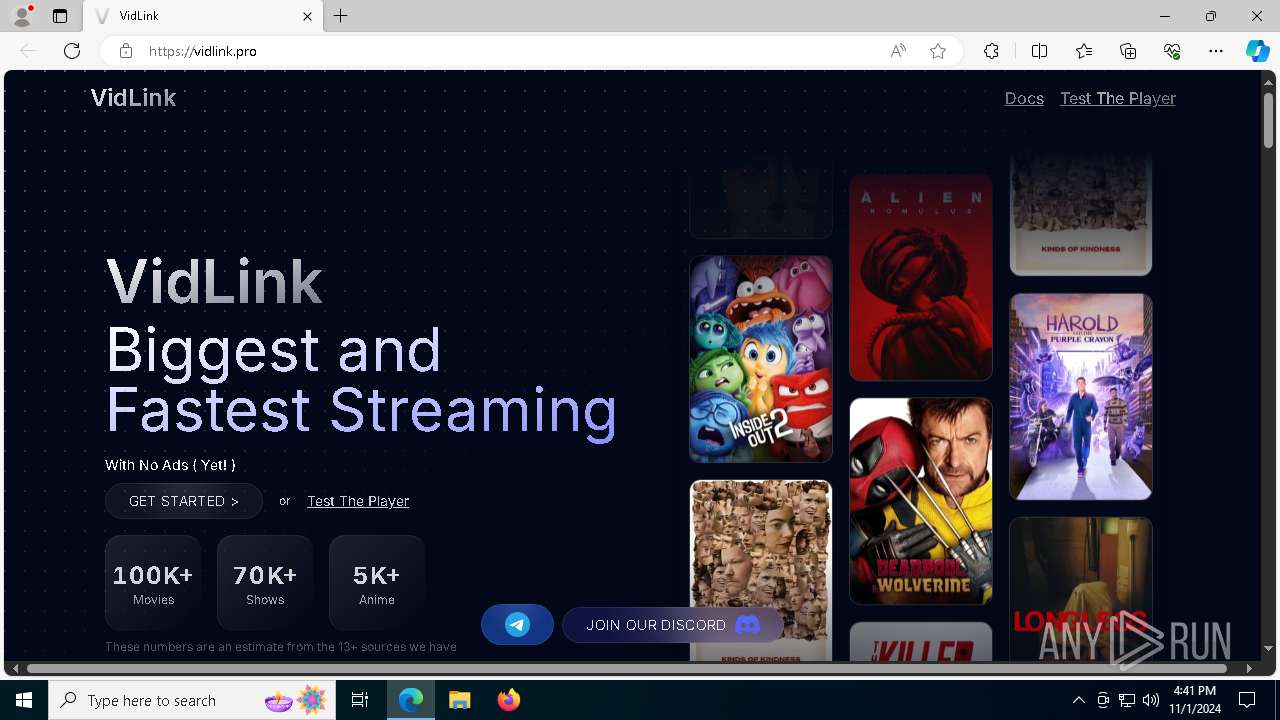
Task: Open the volume control tray icon
Action: [1151, 700]
